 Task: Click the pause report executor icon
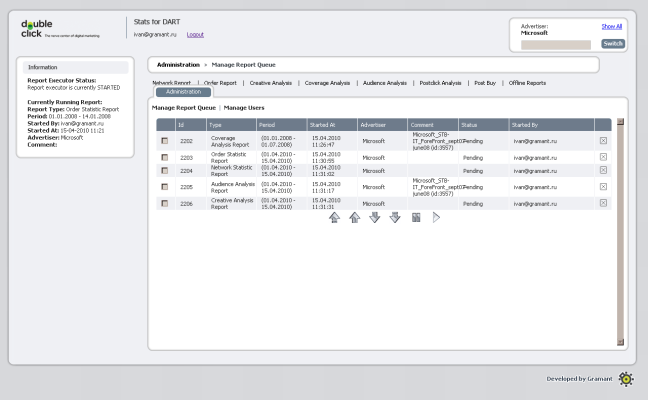click(x=416, y=217)
